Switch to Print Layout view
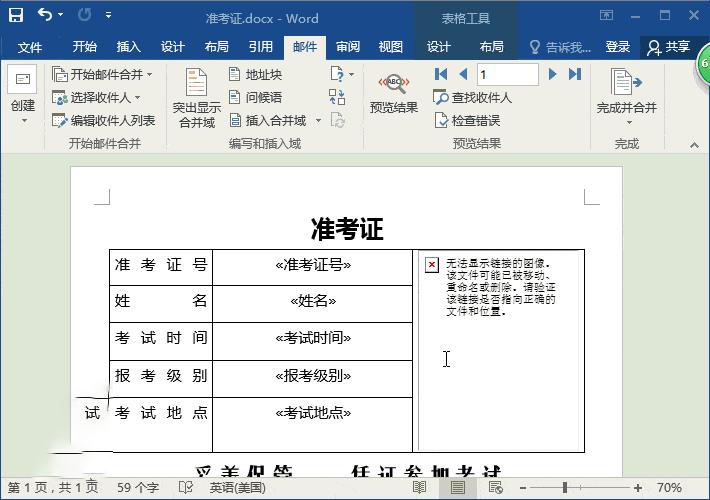The height and width of the screenshot is (500, 710). click(x=457, y=487)
